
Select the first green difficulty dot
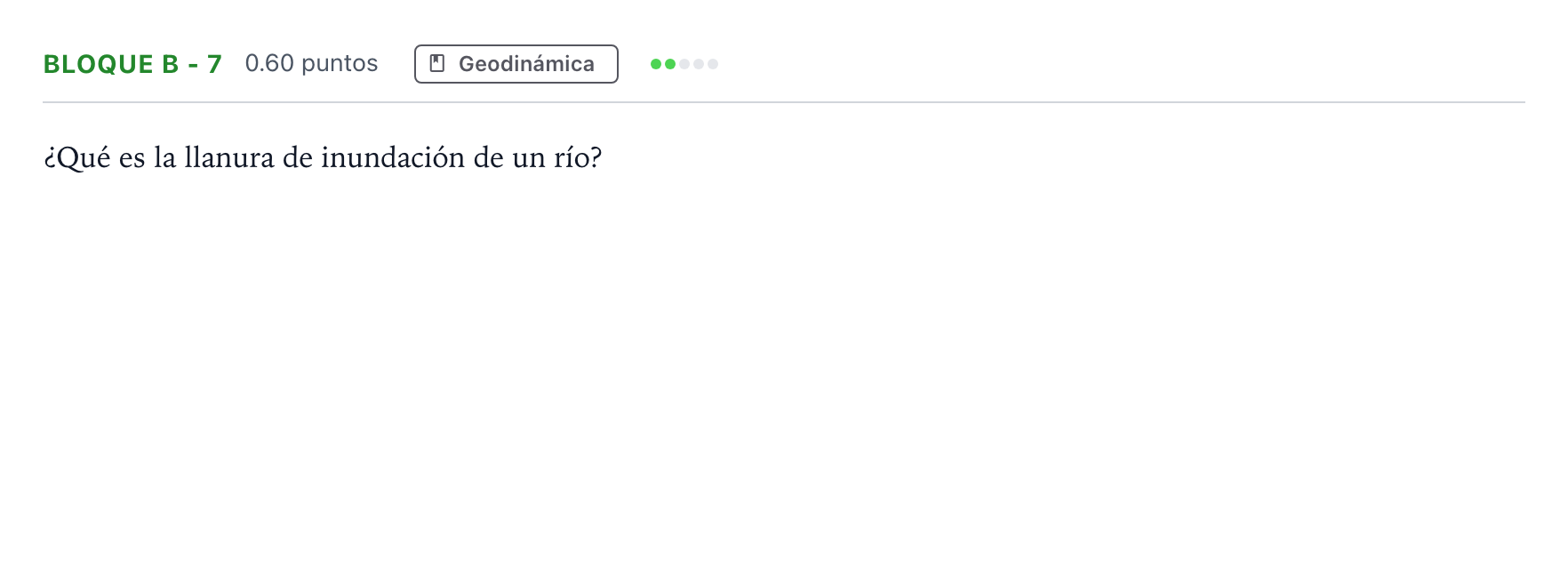(656, 64)
